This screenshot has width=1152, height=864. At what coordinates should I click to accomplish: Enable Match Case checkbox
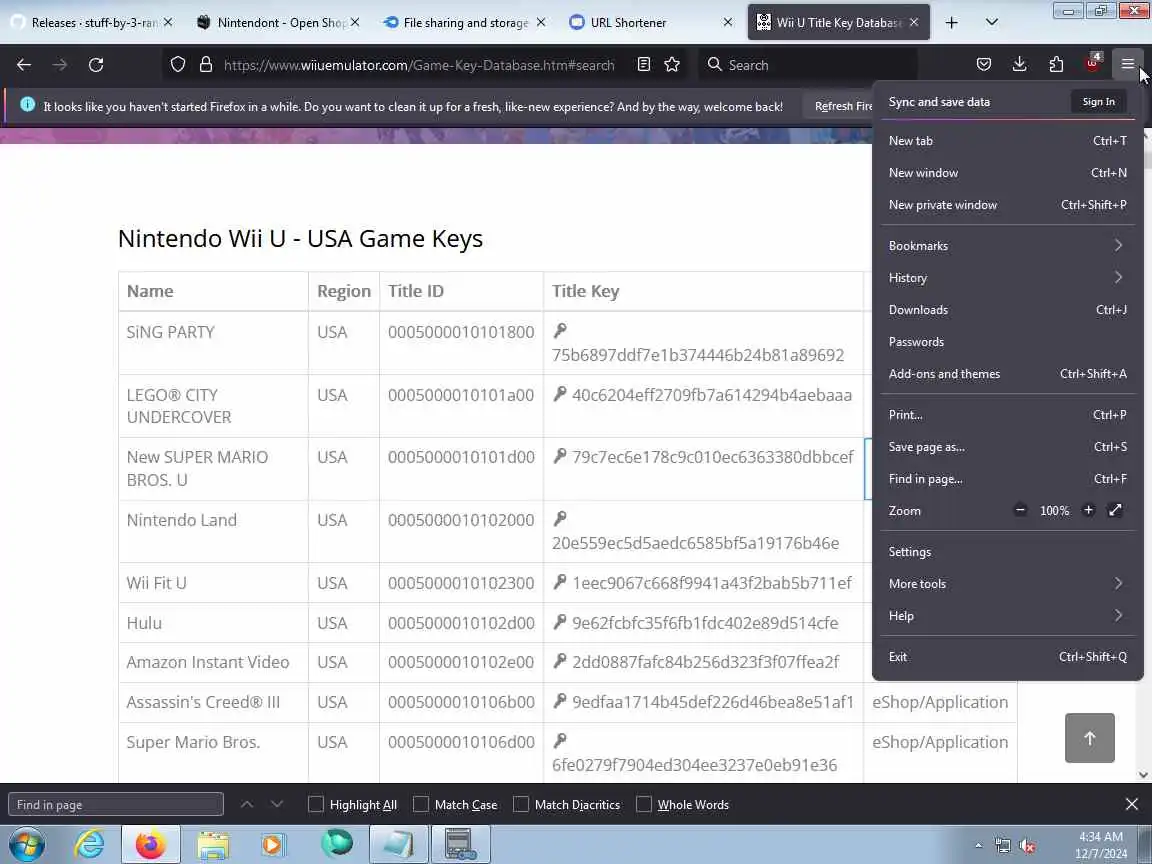tap(421, 804)
